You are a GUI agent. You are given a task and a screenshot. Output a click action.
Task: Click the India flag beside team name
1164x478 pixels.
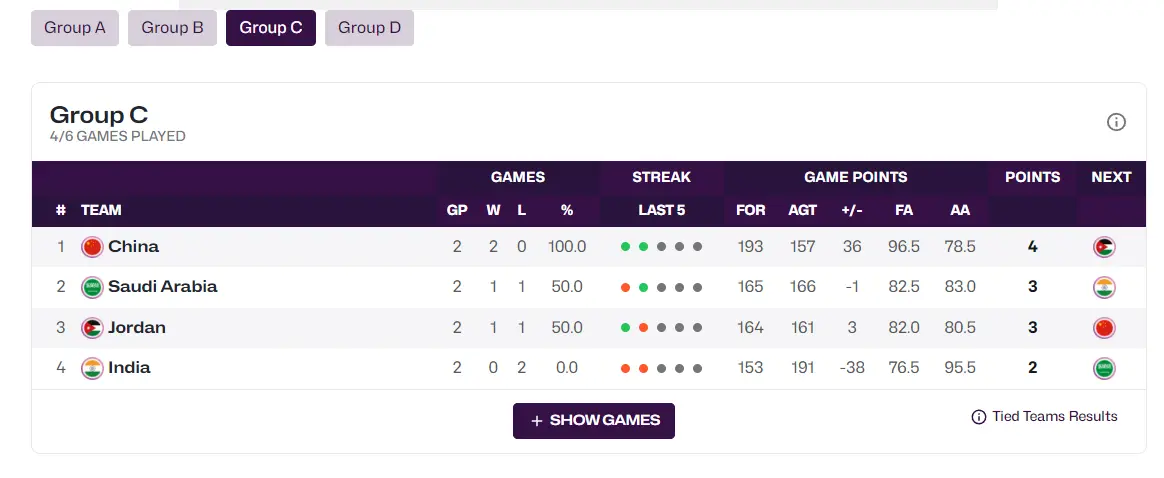[x=92, y=368]
